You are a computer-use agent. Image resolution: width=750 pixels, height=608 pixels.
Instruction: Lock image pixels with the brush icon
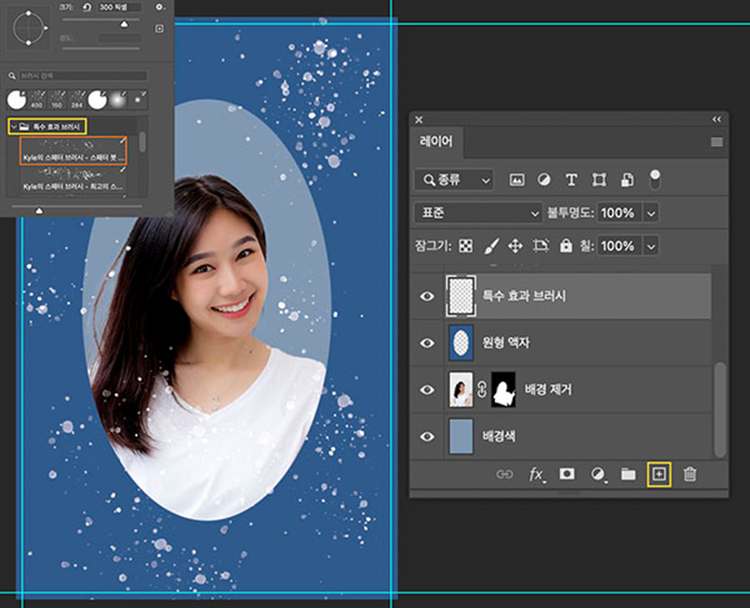(x=491, y=245)
